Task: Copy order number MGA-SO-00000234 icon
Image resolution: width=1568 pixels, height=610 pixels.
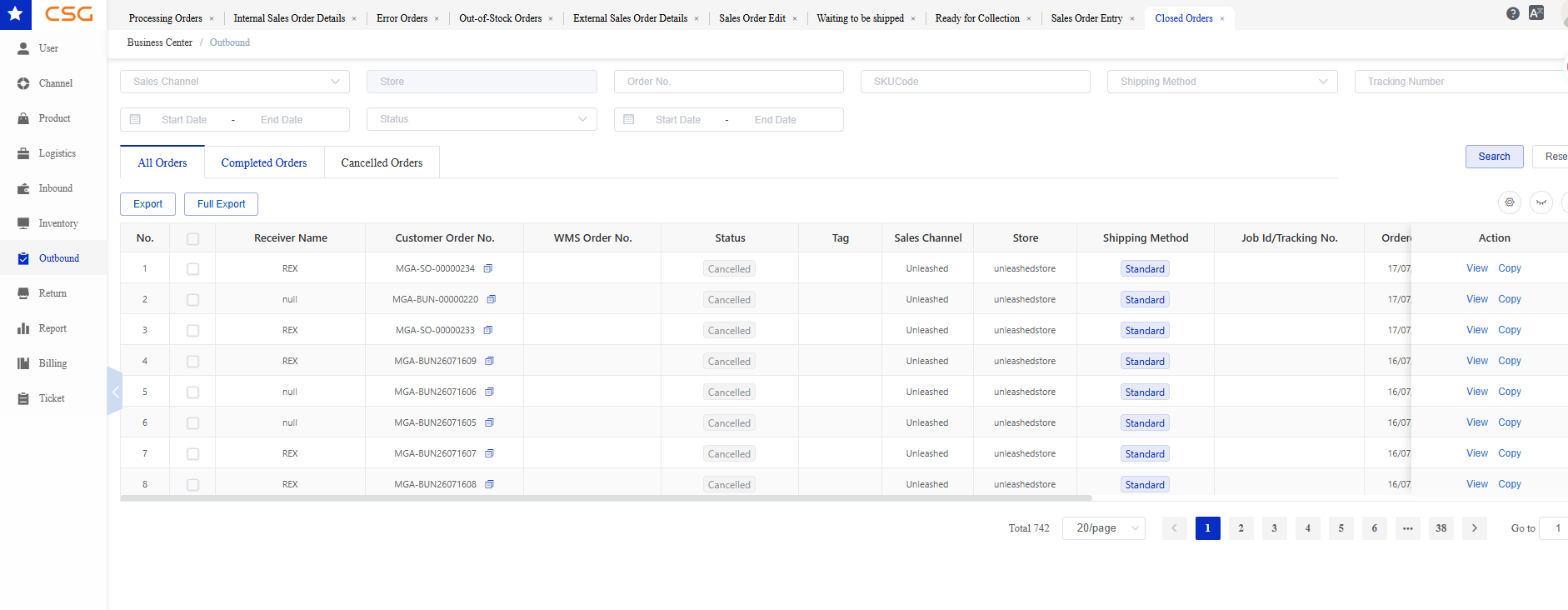Action: [x=488, y=268]
